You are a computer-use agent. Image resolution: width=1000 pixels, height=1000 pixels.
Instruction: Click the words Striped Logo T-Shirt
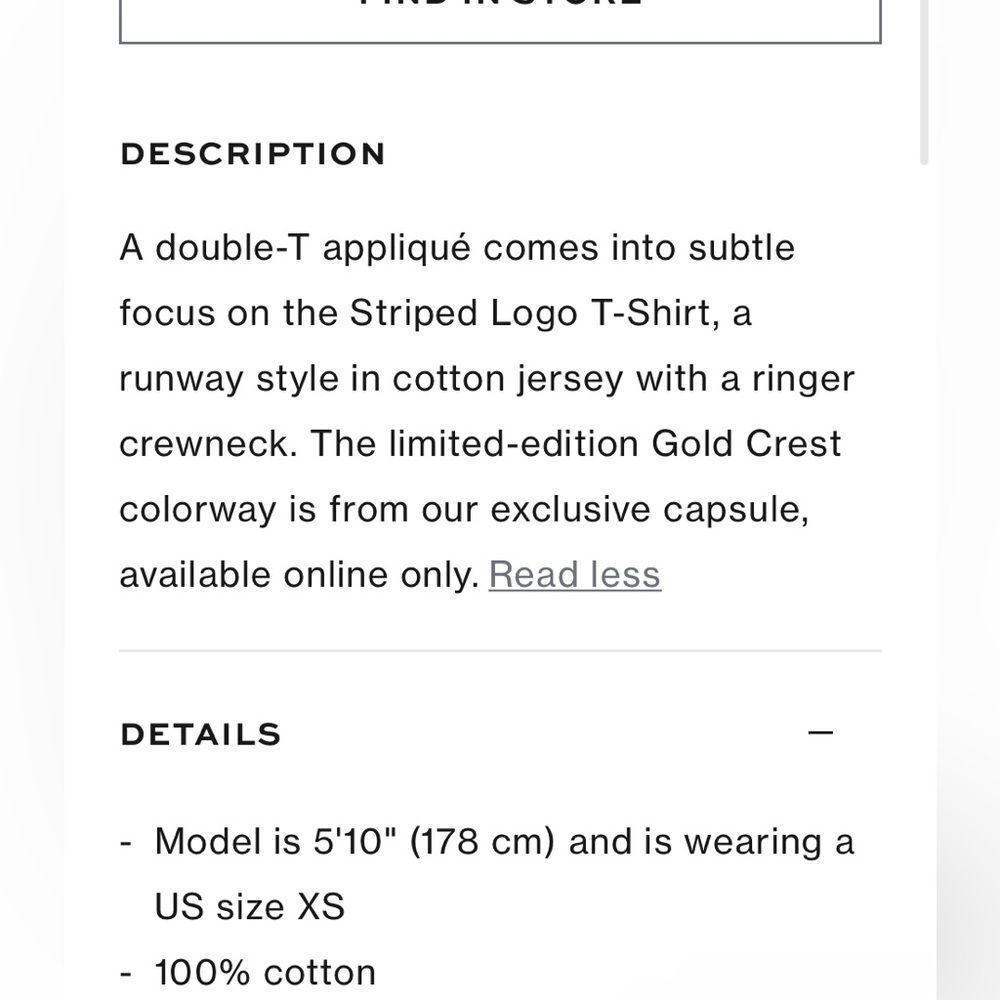point(531,313)
